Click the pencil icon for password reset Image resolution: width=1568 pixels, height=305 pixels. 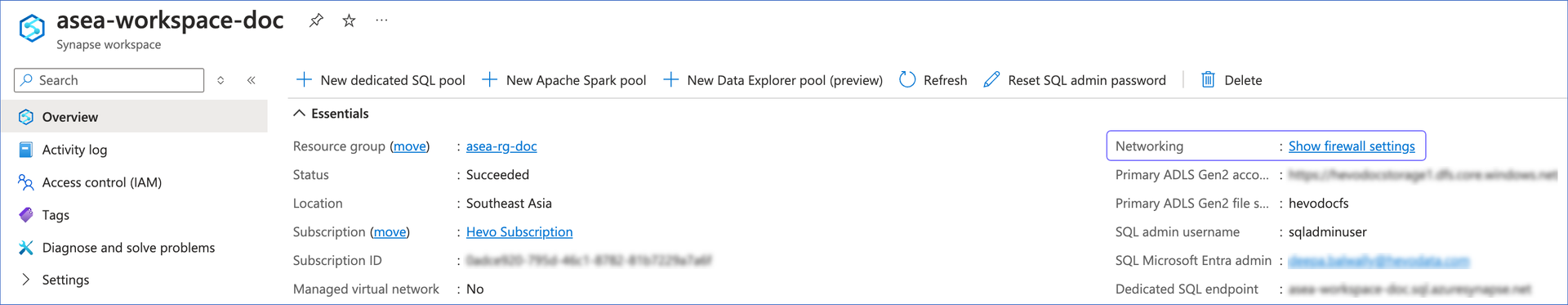pyautogui.click(x=991, y=79)
